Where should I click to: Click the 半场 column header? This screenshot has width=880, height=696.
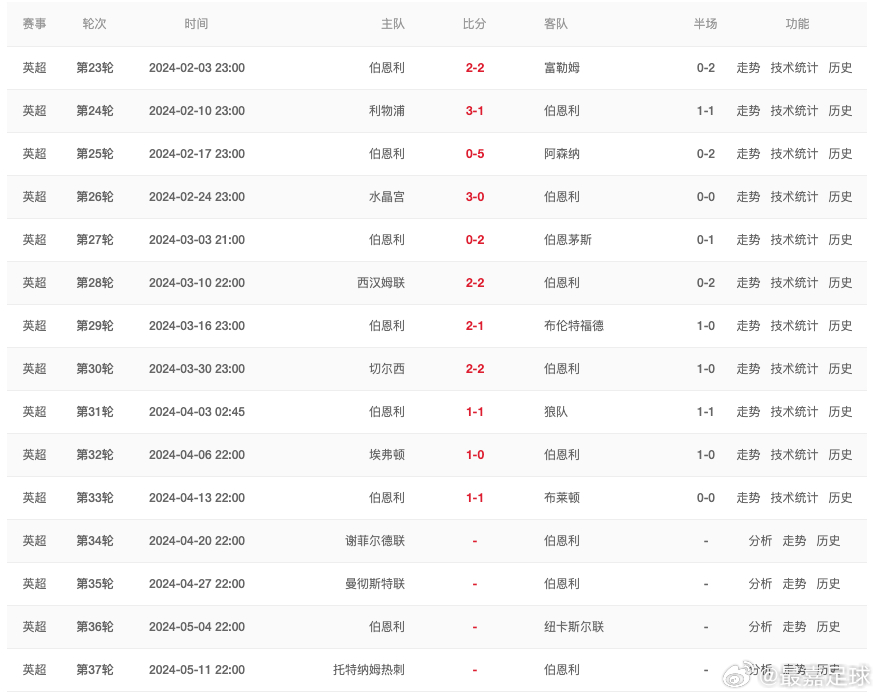[705, 24]
